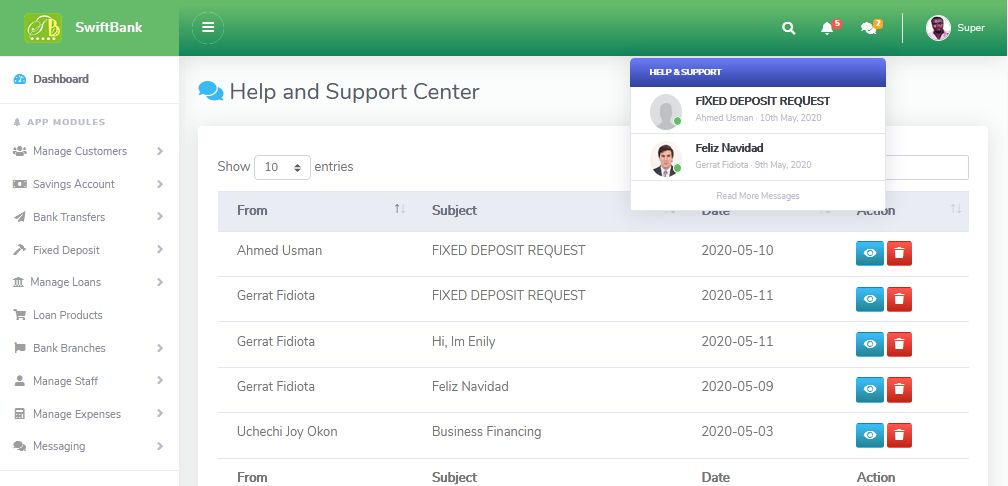
Task: Go to the Dashboard menu item
Action: point(60,79)
